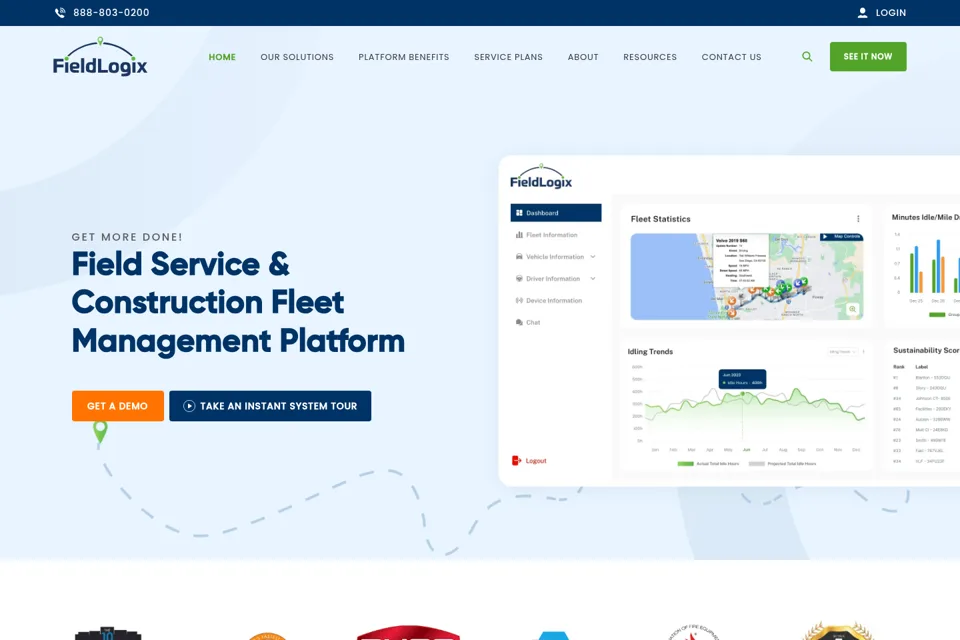Click the GET MORE DONE! tagline
The height and width of the screenshot is (640, 960).
[x=127, y=237]
